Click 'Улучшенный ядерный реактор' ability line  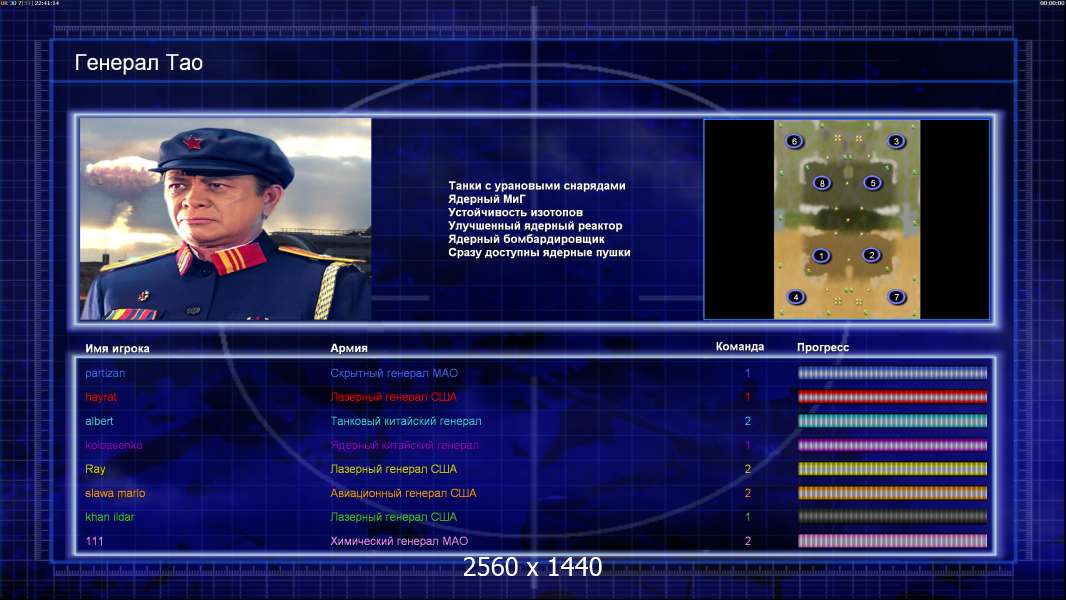click(535, 226)
